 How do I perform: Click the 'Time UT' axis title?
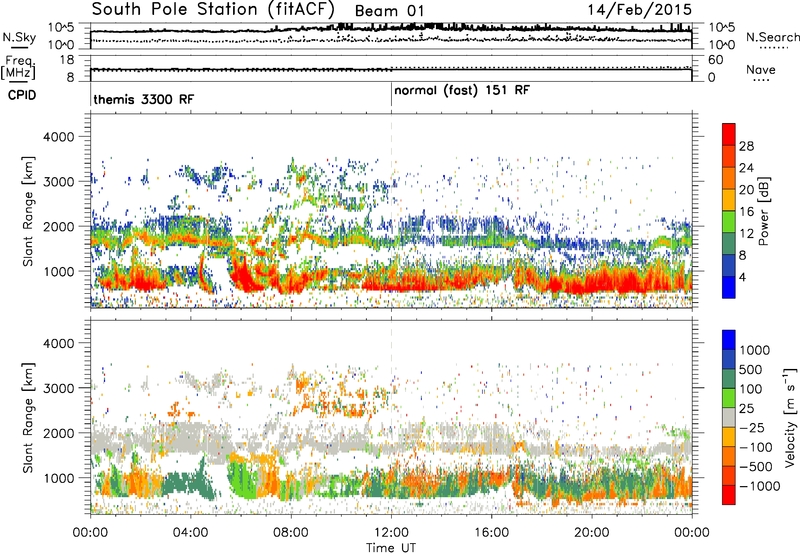(391, 548)
